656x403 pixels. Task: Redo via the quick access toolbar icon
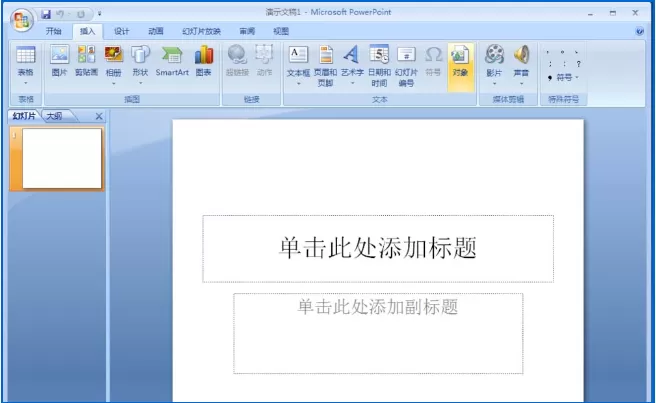[x=81, y=14]
